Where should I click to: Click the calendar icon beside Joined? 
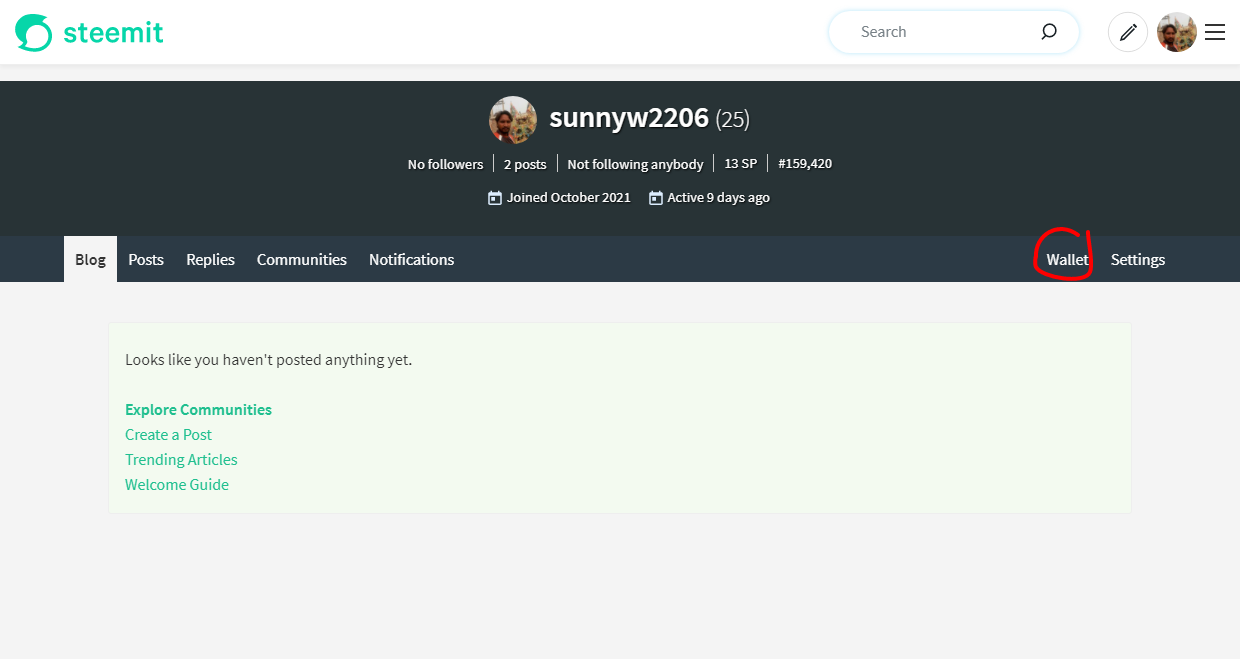pyautogui.click(x=494, y=198)
